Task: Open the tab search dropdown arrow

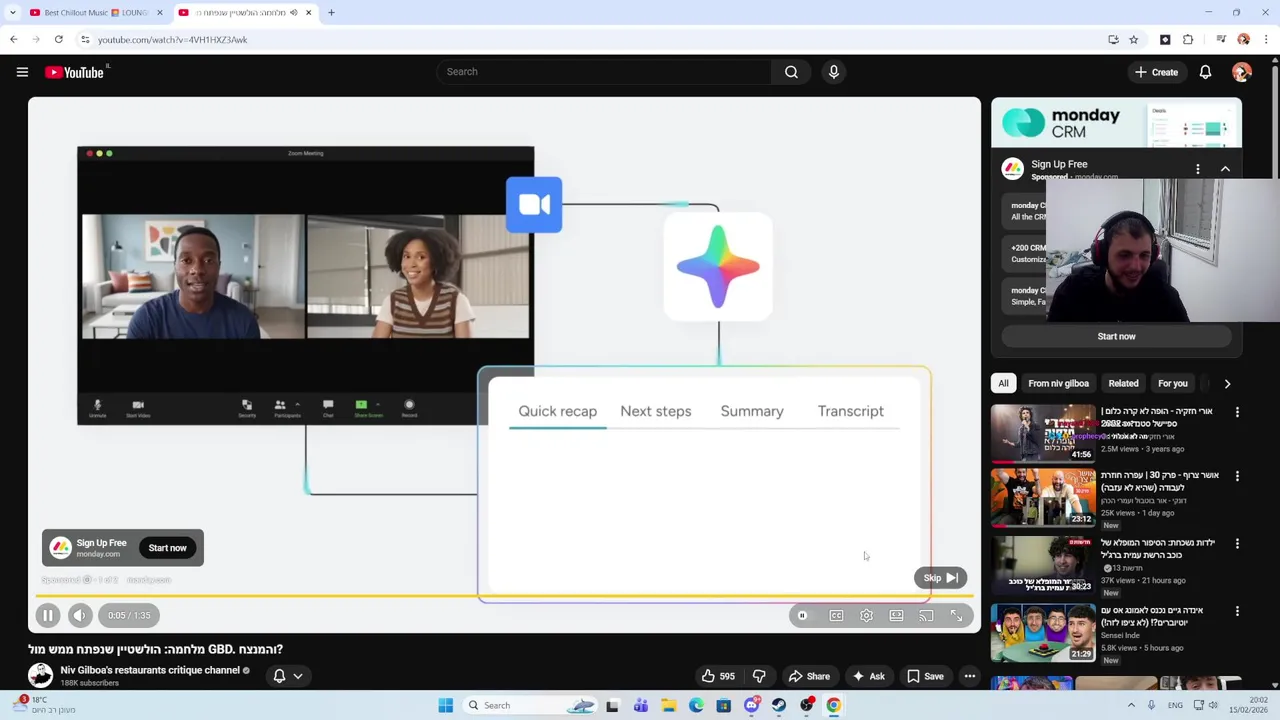Action: [12, 13]
